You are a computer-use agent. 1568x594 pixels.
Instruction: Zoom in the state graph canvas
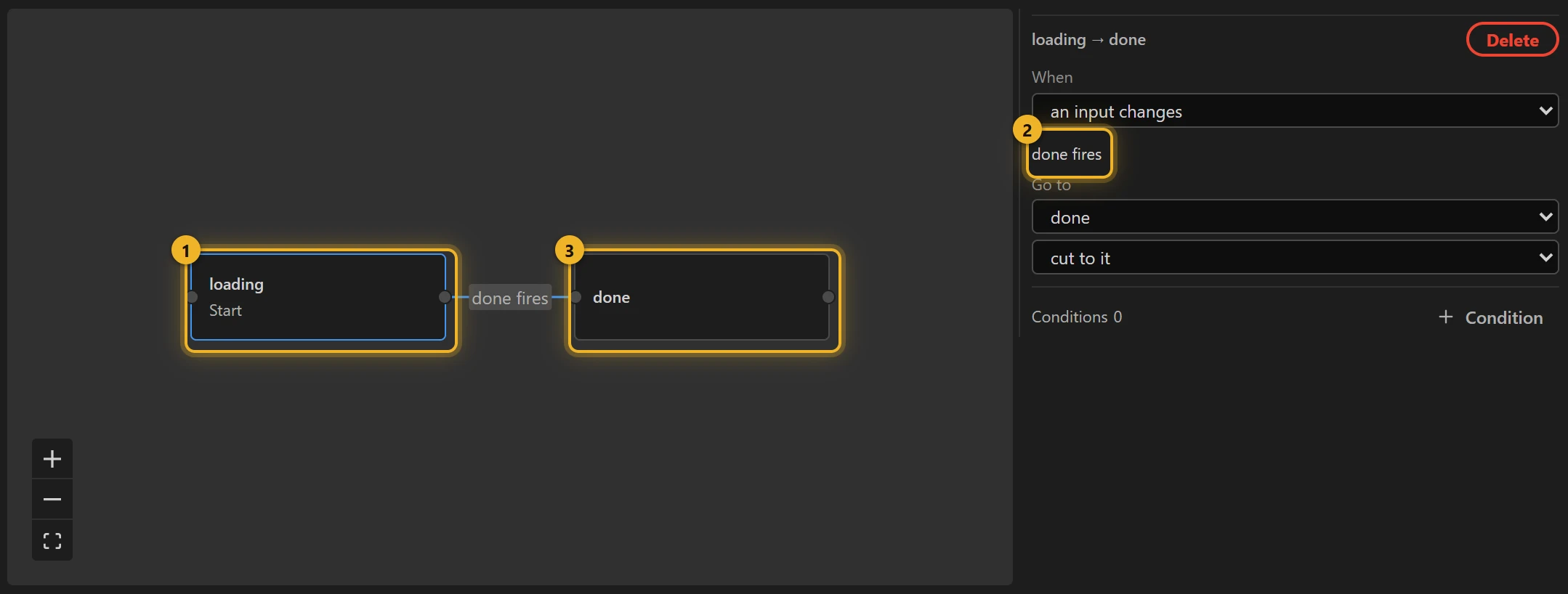[x=52, y=459]
